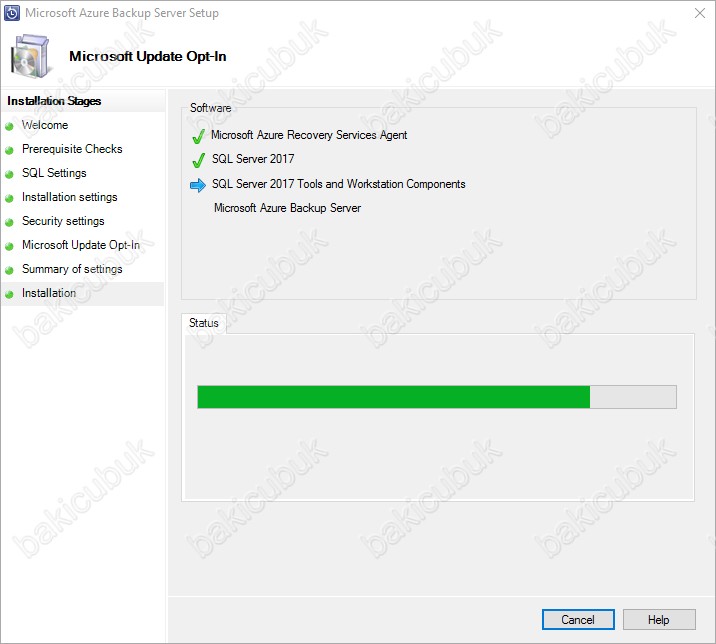Click the green installation progress bar
Image resolution: width=716 pixels, height=644 pixels.
click(437, 397)
